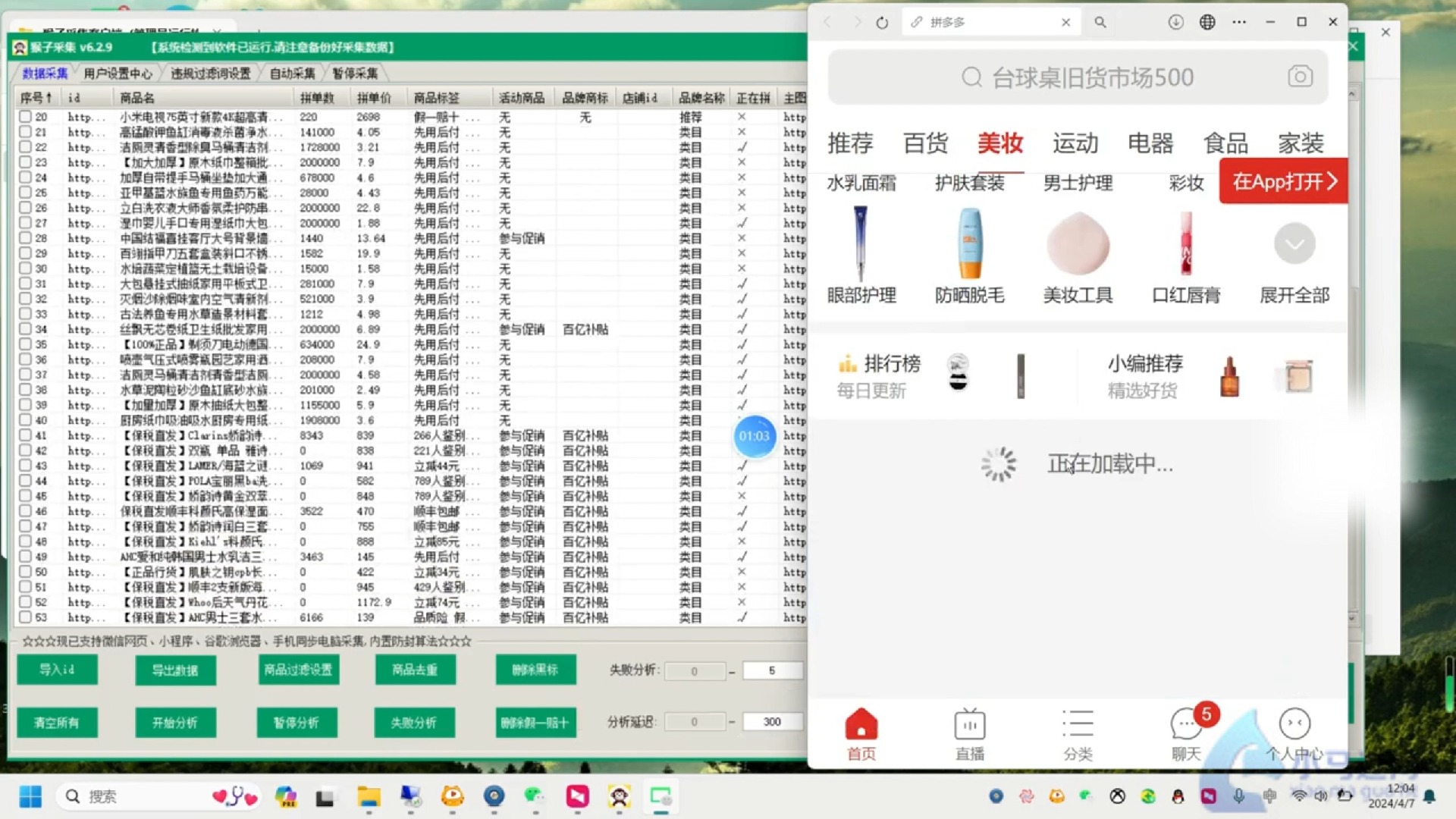The image size is (1456, 819).
Task: Click the browser forward arrow
Action: pyautogui.click(x=857, y=23)
